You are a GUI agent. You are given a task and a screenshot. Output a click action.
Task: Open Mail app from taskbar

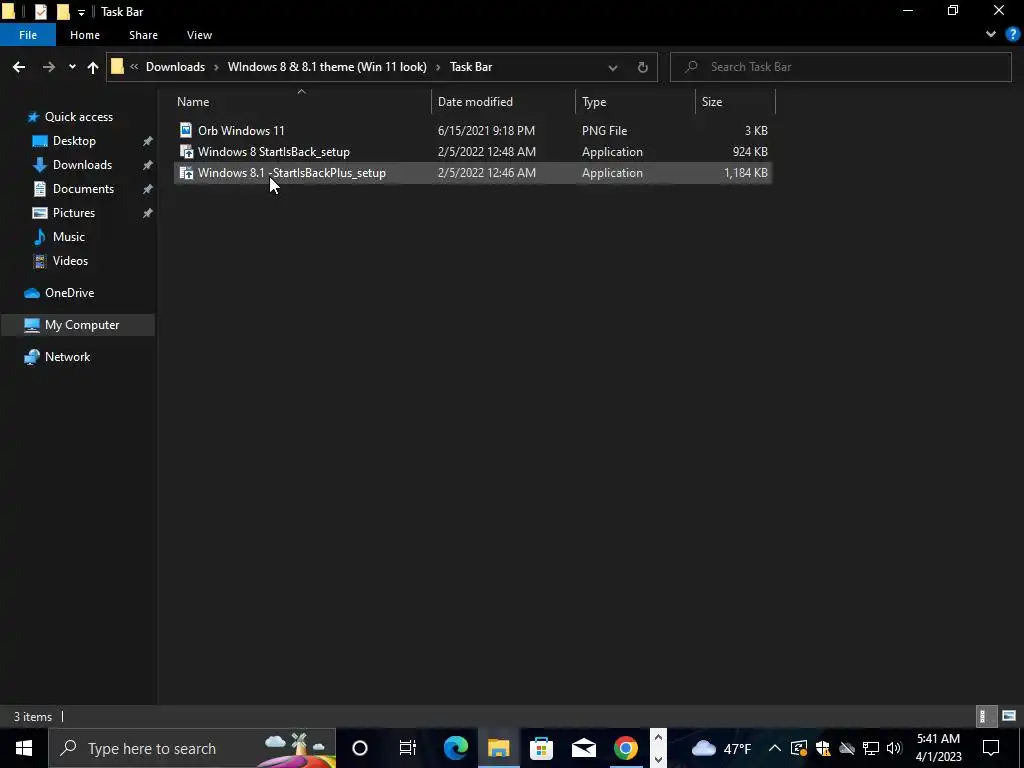tap(584, 748)
